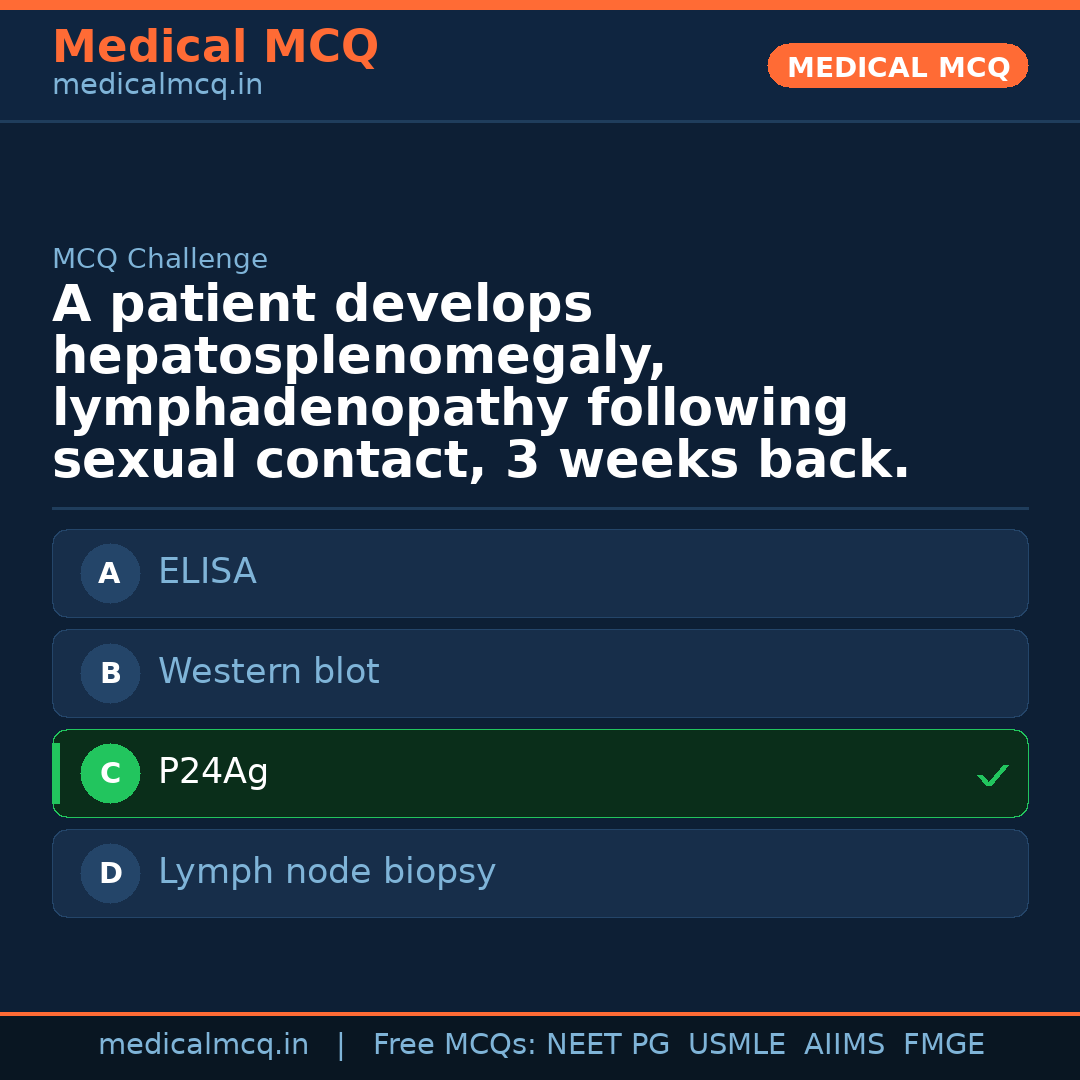Click the orange MEDICAL MCQ badge
Image resolution: width=1080 pixels, height=1080 pixels.
click(897, 67)
